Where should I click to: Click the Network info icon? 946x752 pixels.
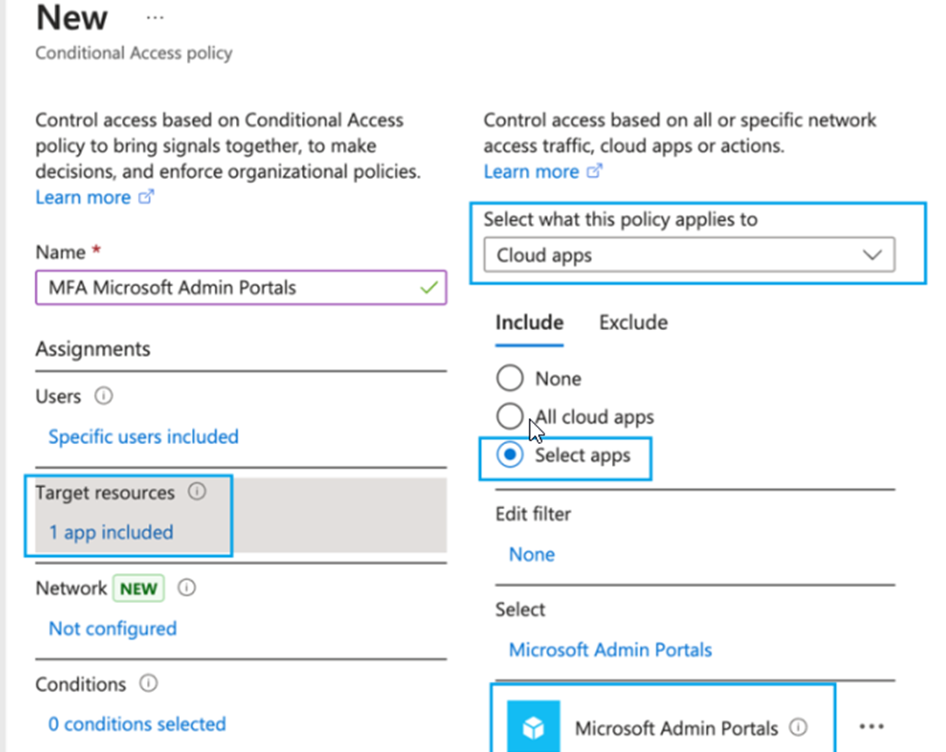[186, 588]
